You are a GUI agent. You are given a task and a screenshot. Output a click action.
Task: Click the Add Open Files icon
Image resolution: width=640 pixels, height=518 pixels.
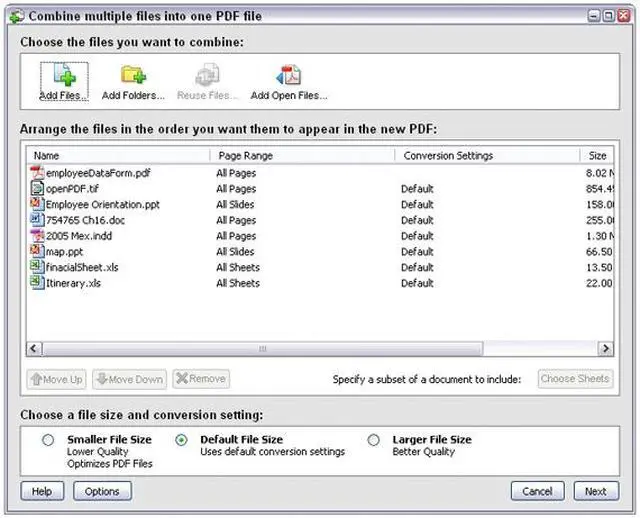pos(288,76)
